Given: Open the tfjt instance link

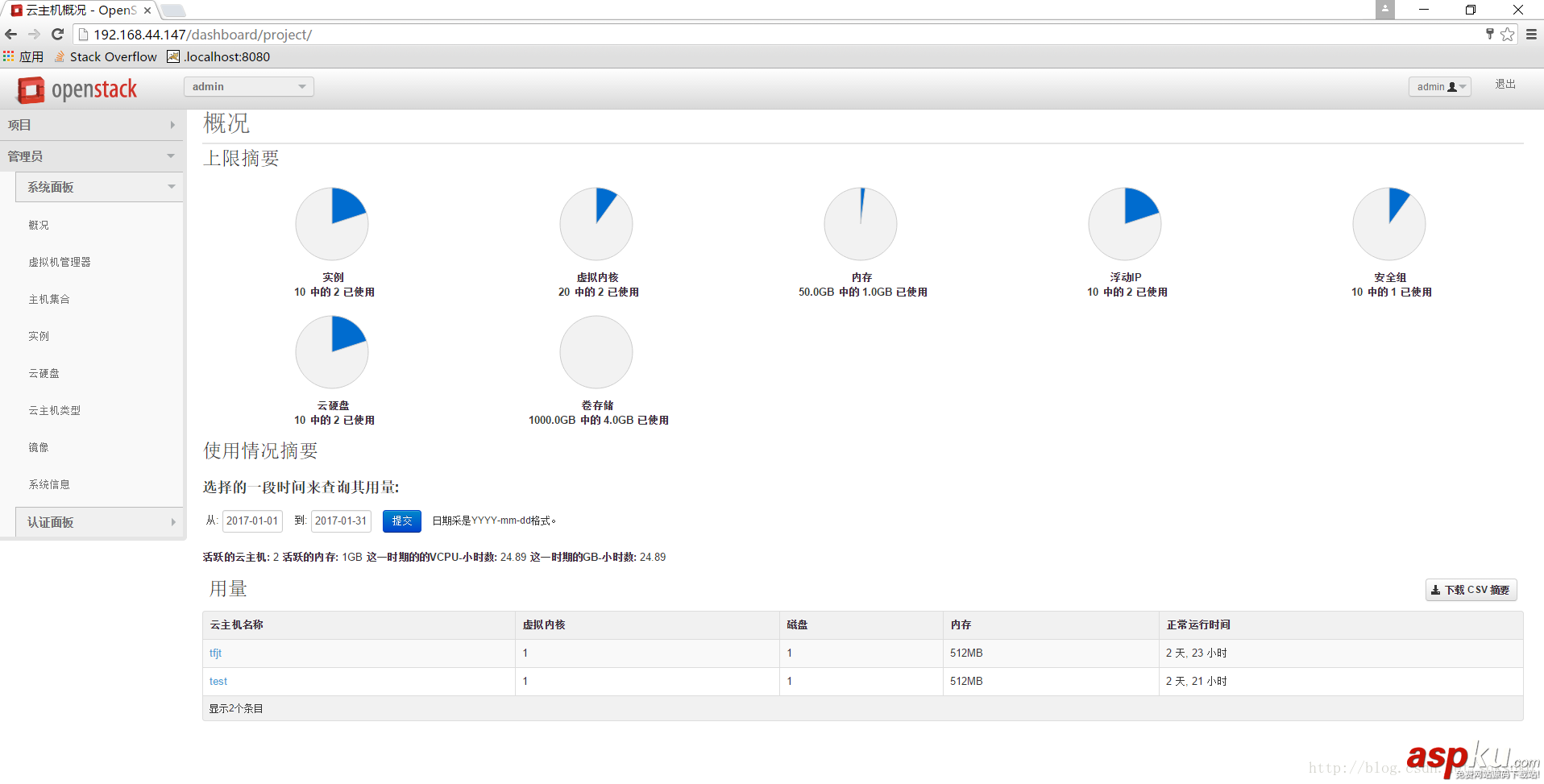Looking at the screenshot, I should tap(215, 653).
